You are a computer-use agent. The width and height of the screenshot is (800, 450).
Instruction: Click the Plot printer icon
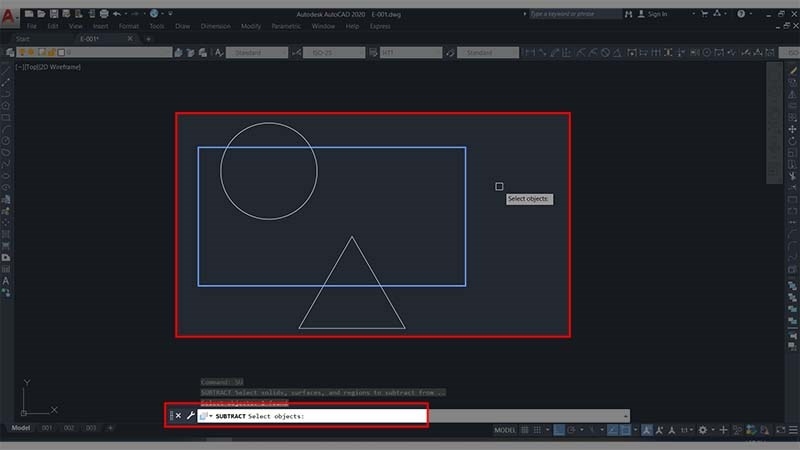coord(104,14)
